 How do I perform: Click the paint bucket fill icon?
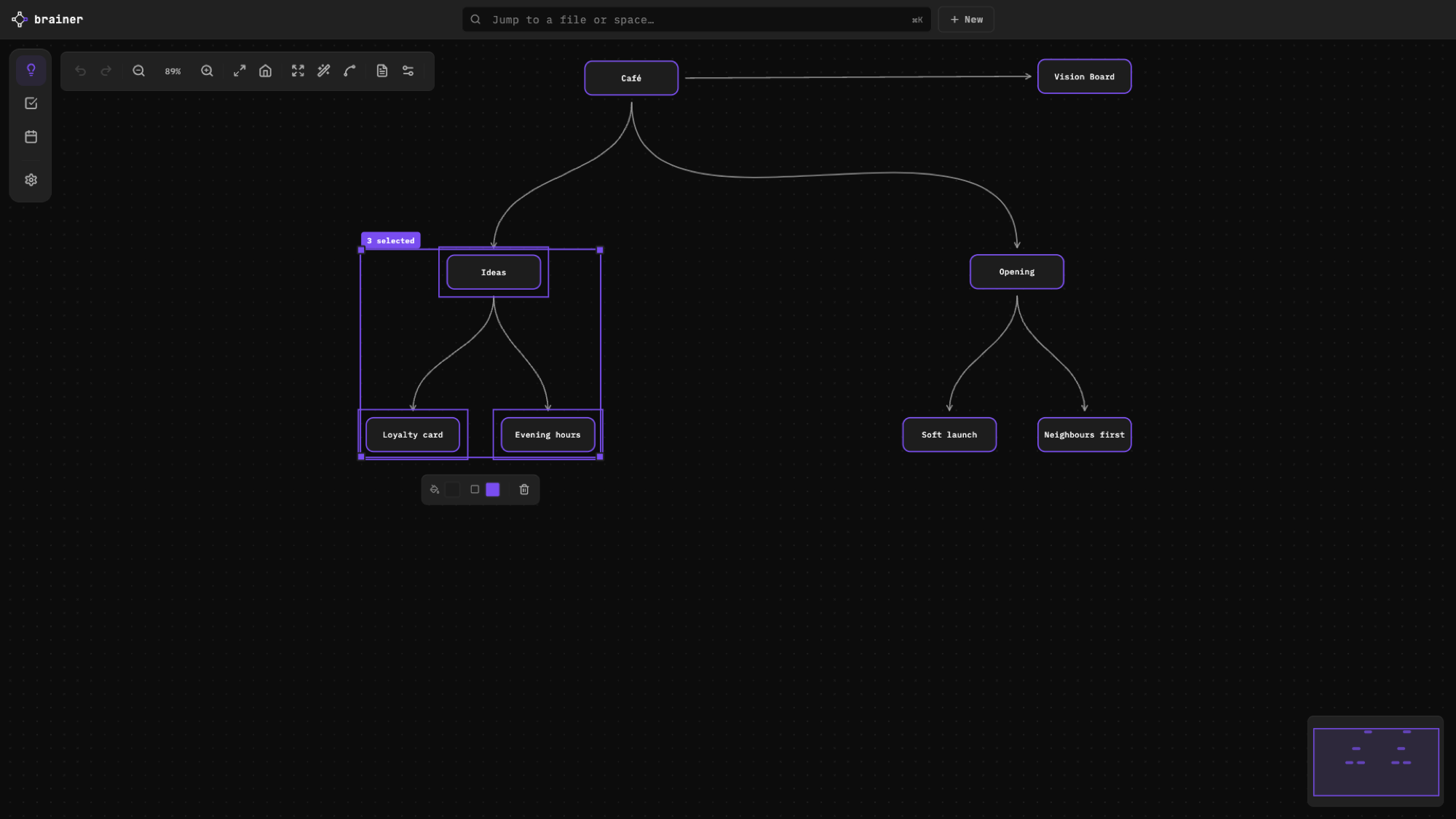[435, 489]
